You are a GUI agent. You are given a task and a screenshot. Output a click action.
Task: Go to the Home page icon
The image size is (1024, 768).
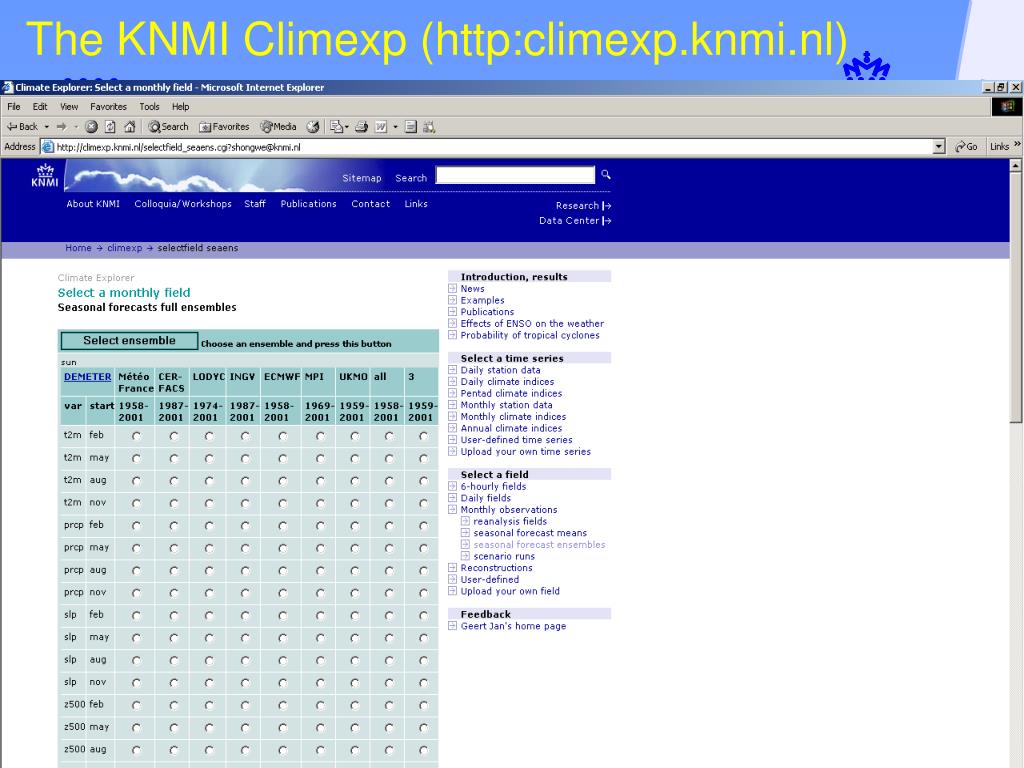pyautogui.click(x=130, y=127)
